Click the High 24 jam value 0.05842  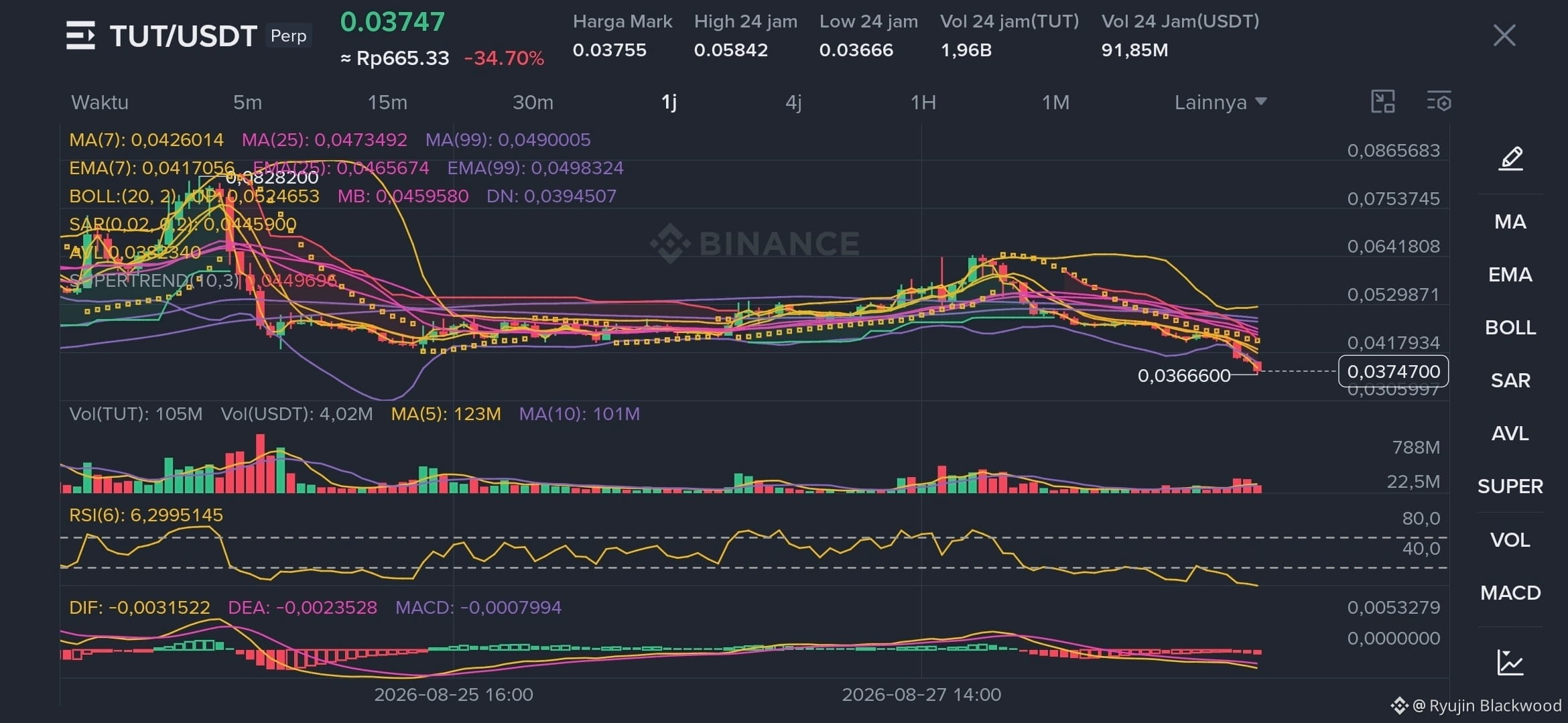(730, 50)
